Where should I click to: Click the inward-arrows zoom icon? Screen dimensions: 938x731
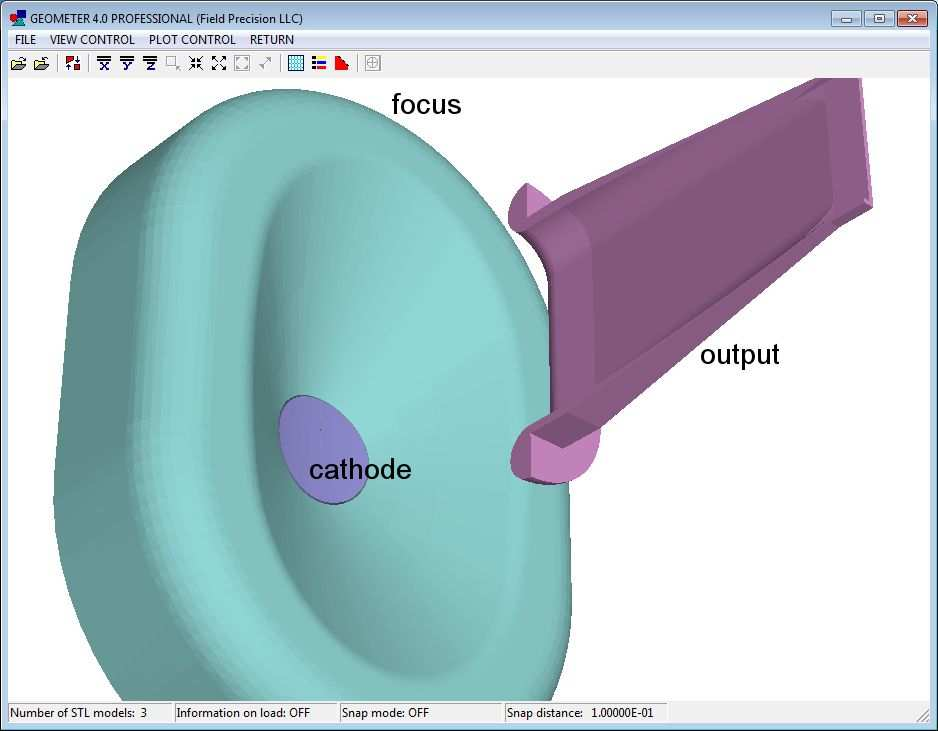pos(196,63)
